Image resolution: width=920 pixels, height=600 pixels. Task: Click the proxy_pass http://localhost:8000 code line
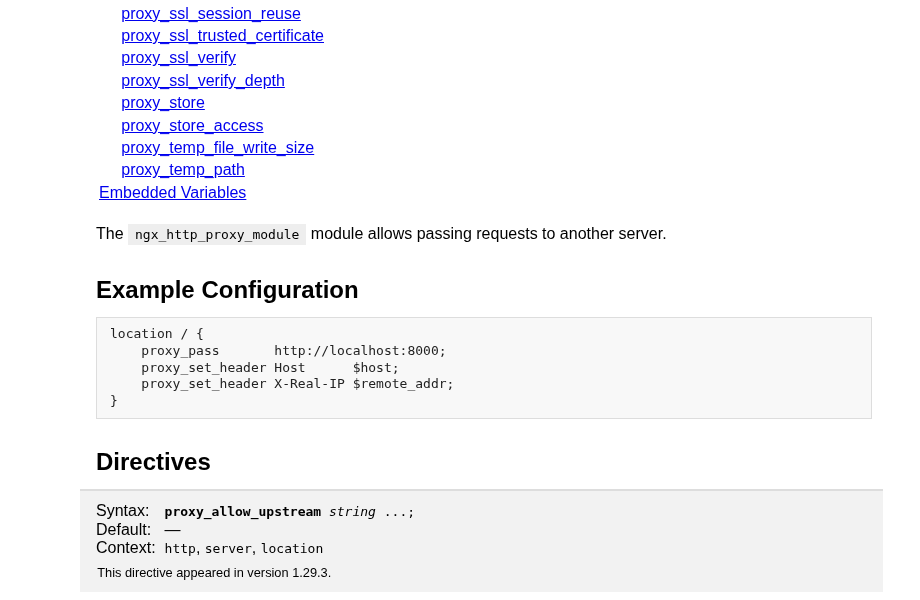click(293, 351)
